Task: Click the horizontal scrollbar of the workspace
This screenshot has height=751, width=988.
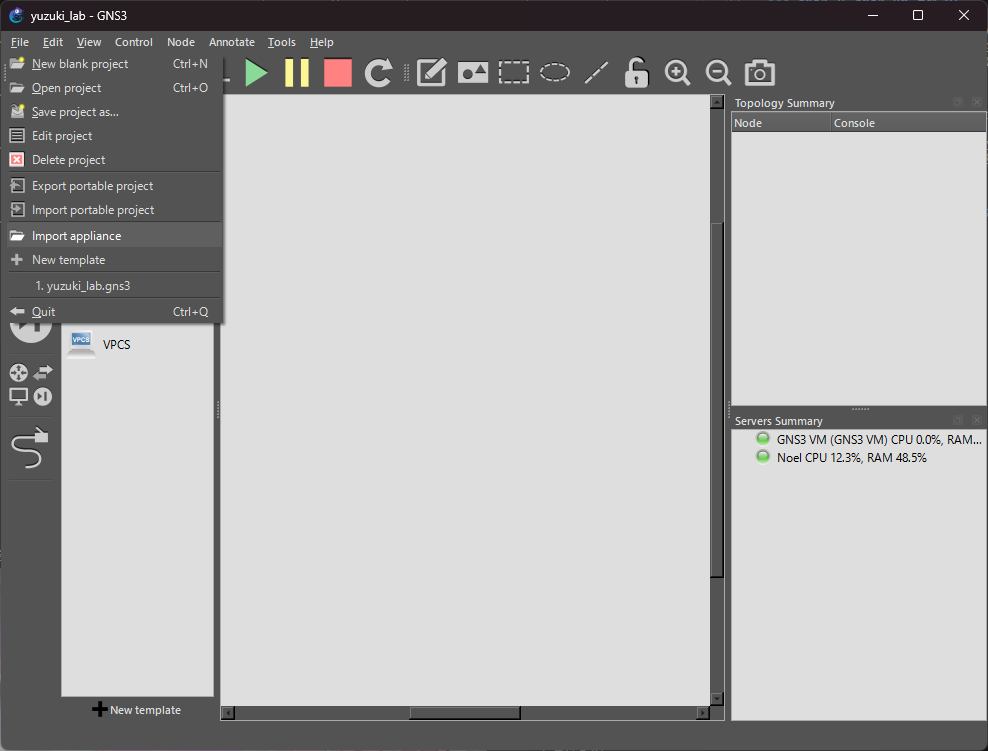Action: [465, 713]
